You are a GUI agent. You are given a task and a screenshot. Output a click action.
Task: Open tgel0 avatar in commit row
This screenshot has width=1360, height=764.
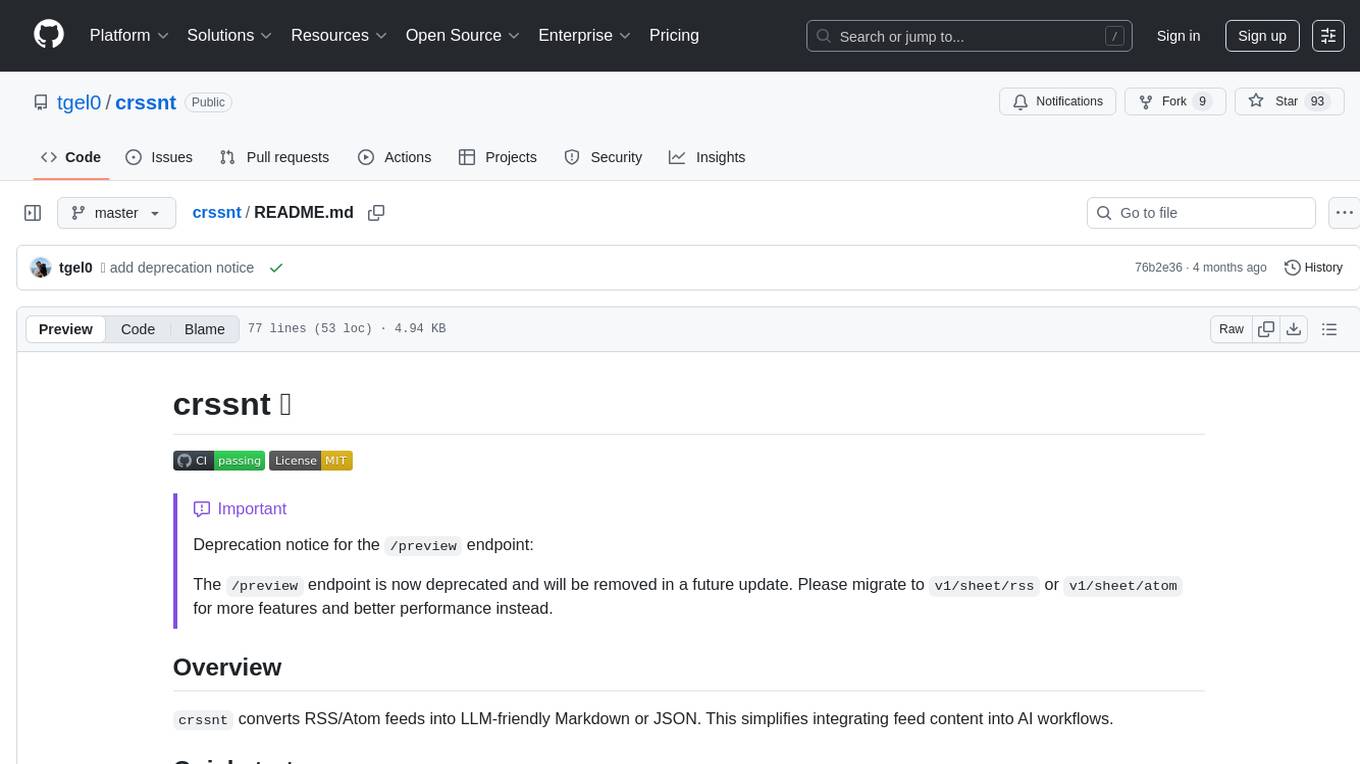[41, 268]
